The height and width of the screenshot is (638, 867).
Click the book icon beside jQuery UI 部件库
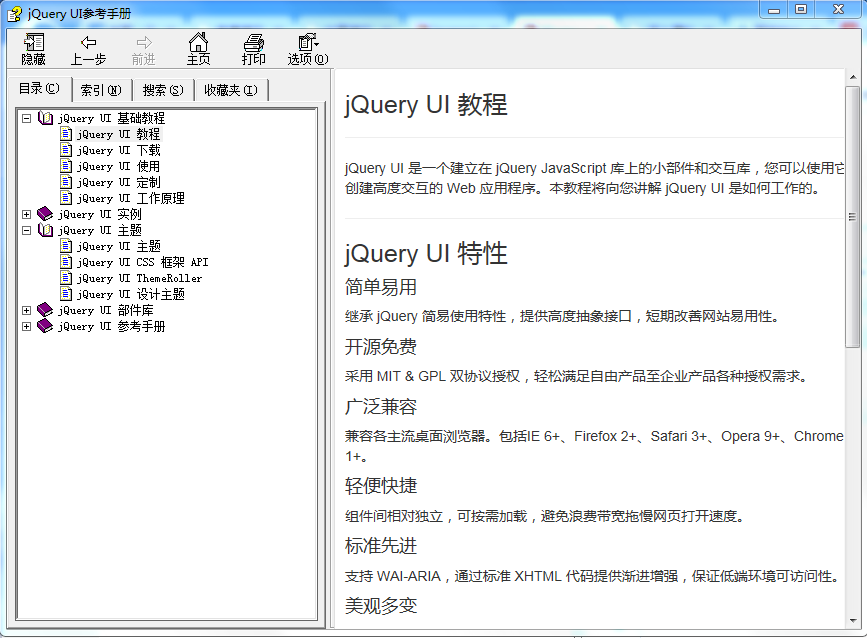tap(45, 310)
